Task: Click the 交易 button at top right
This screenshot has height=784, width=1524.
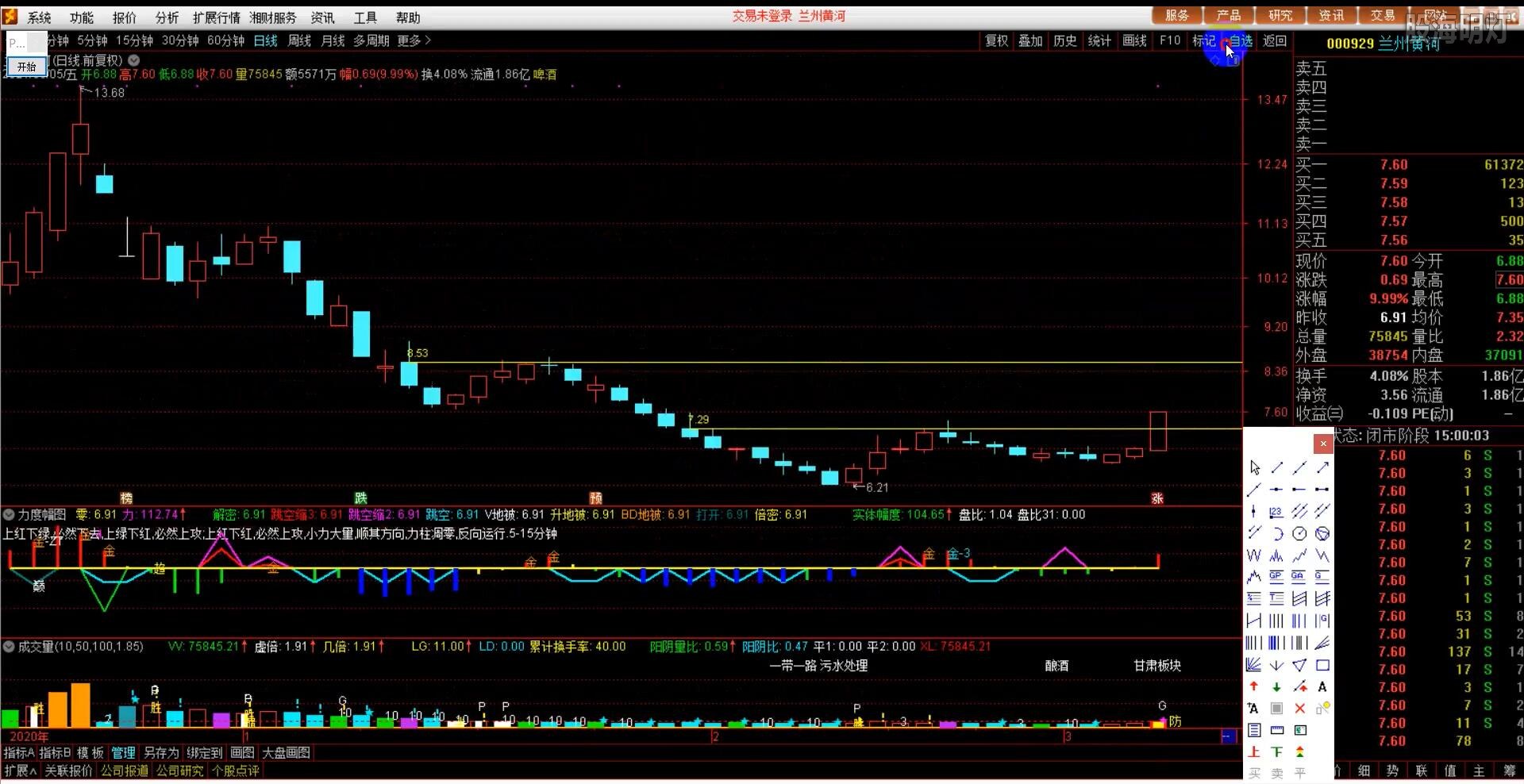Action: [1383, 15]
